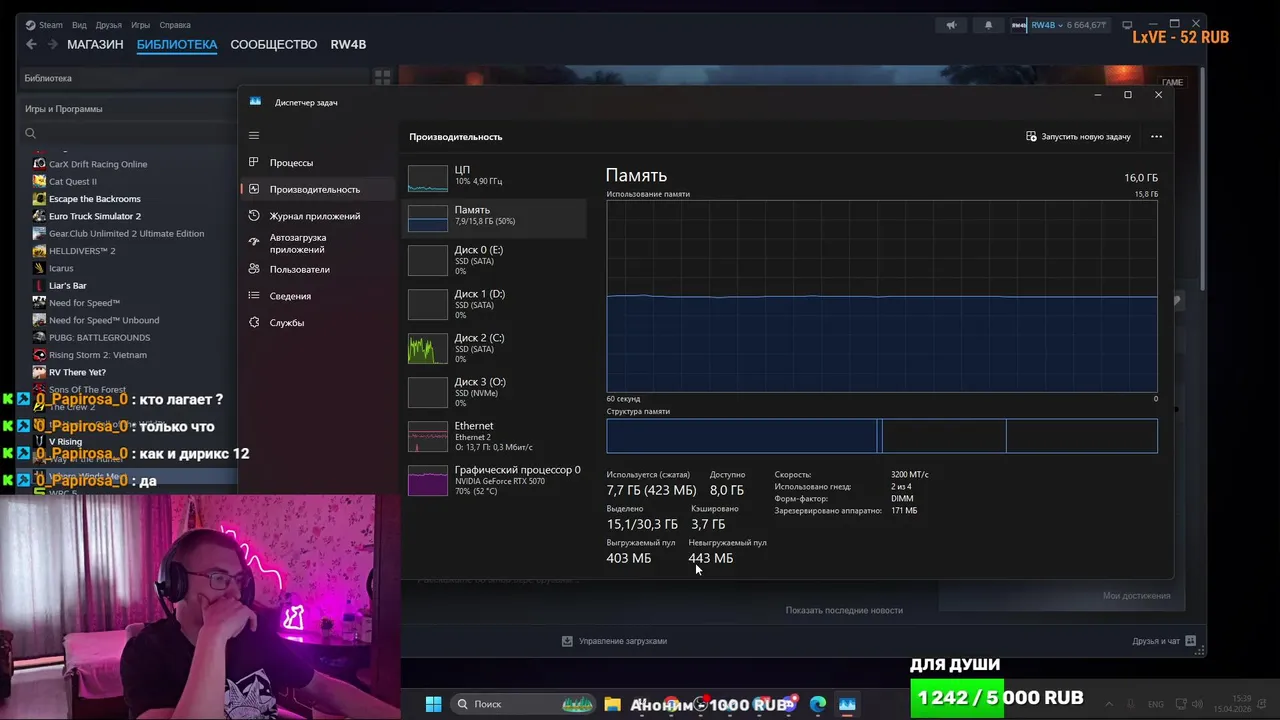Open the Игры menu in Steam

click(x=141, y=25)
